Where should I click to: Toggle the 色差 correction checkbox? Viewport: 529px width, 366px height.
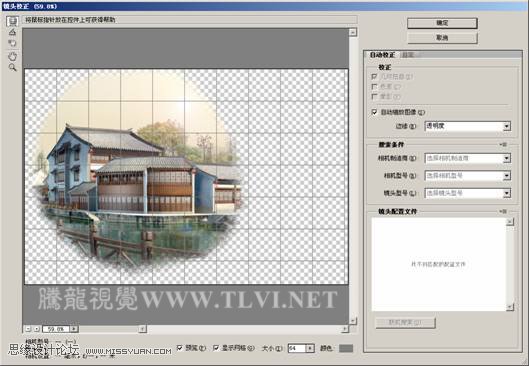tap(374, 87)
